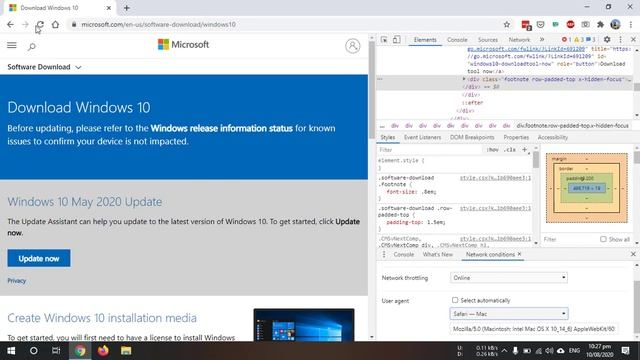Image resolution: width=640 pixels, height=360 pixels.
Task: Switch to the Elements tab
Action: click(425, 40)
